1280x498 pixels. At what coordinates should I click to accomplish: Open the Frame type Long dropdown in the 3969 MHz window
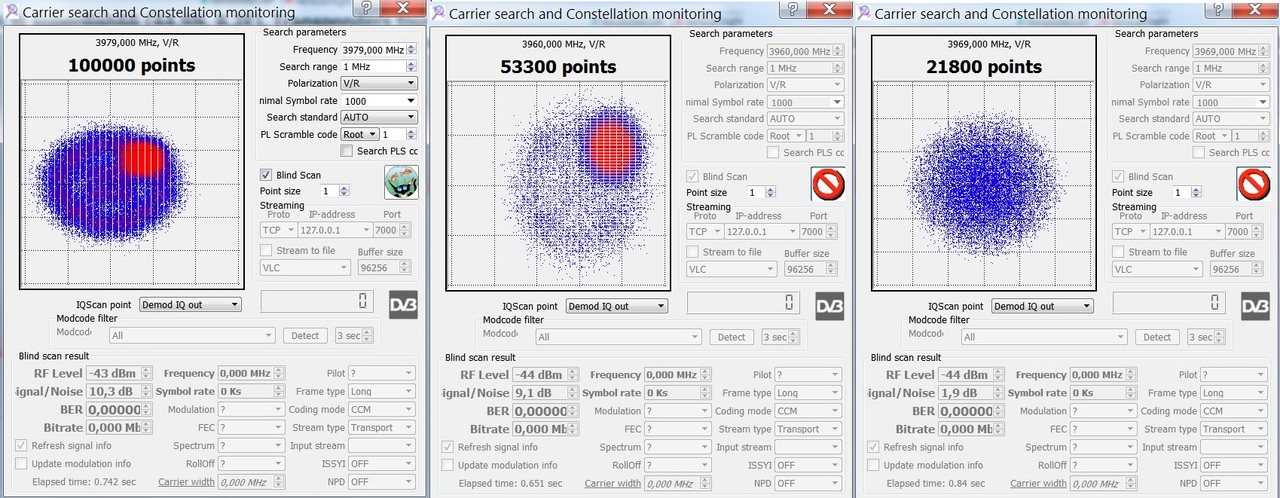tap(1234, 393)
